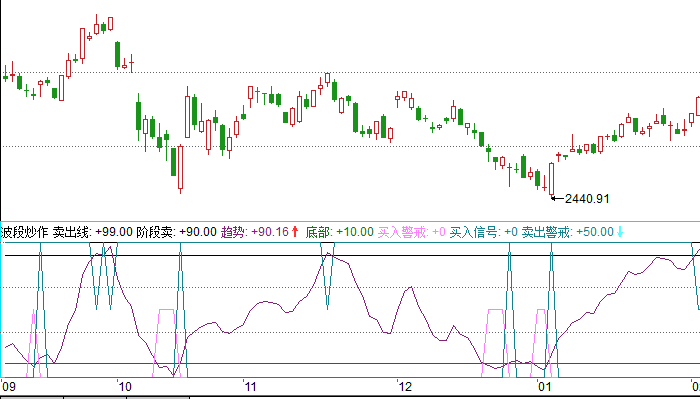The image size is (700, 399).
Task: Click the 01 month marker on time axis
Action: [545, 386]
